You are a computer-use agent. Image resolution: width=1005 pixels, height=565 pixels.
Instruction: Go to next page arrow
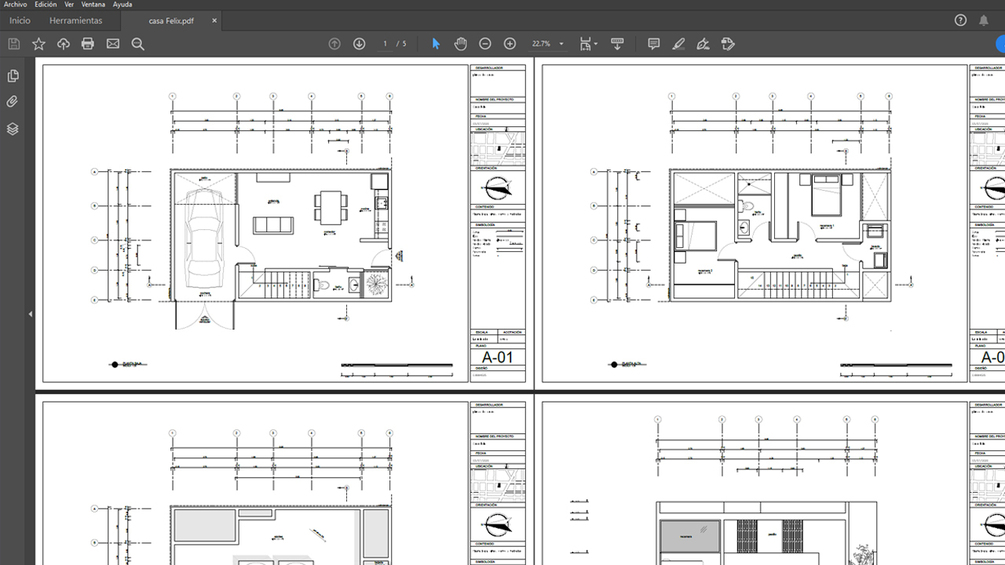359,44
